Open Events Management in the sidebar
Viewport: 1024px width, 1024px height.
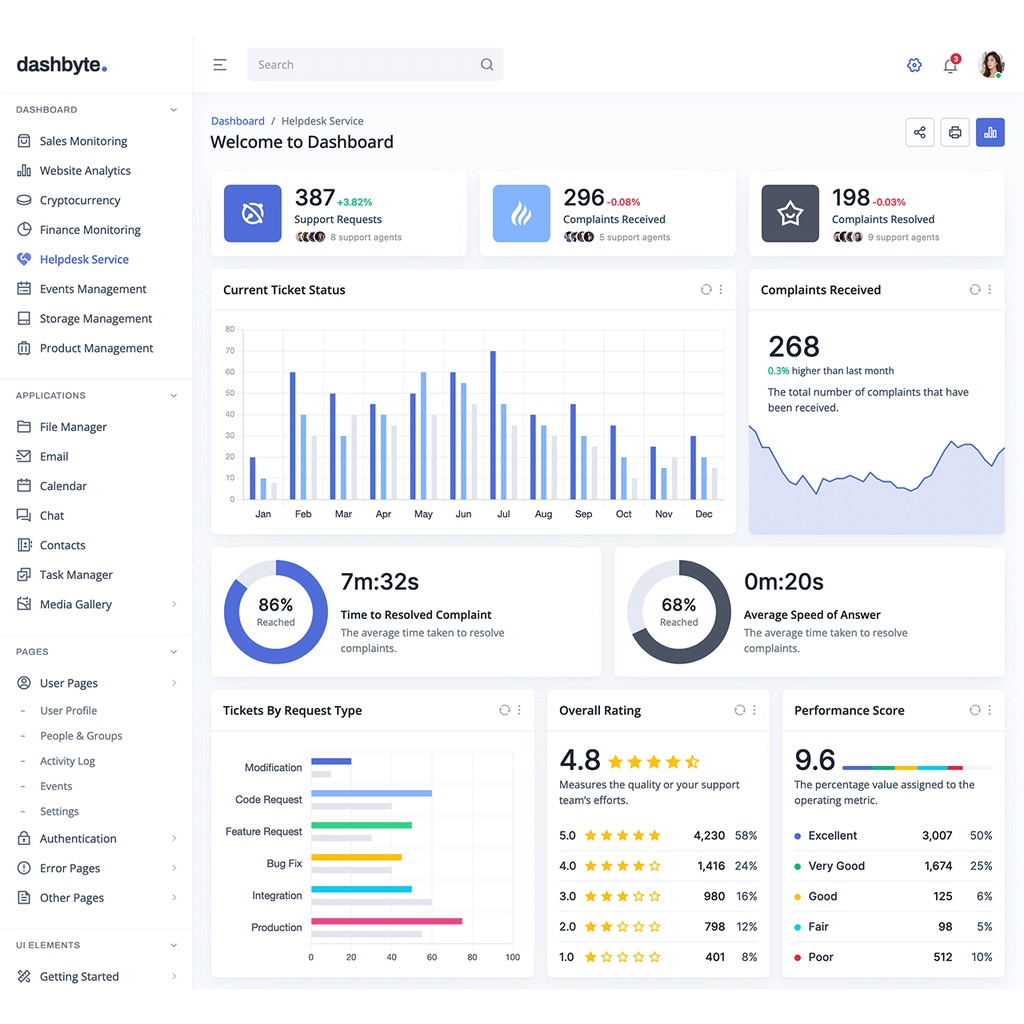[x=93, y=289]
